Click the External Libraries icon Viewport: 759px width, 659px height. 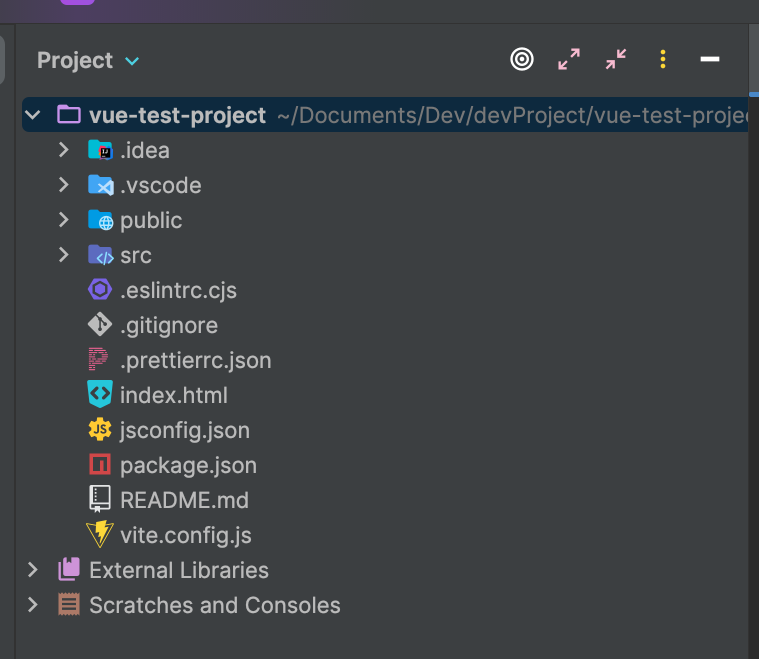click(69, 569)
